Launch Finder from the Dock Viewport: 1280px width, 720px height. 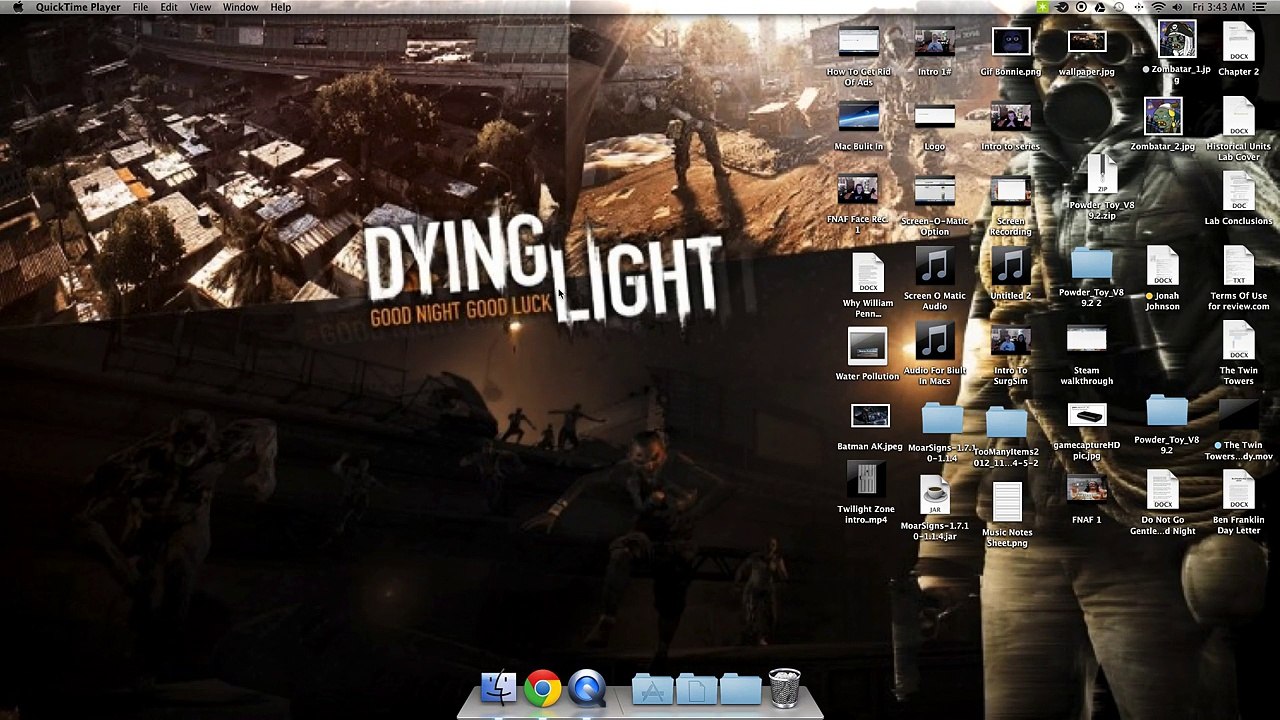498,688
